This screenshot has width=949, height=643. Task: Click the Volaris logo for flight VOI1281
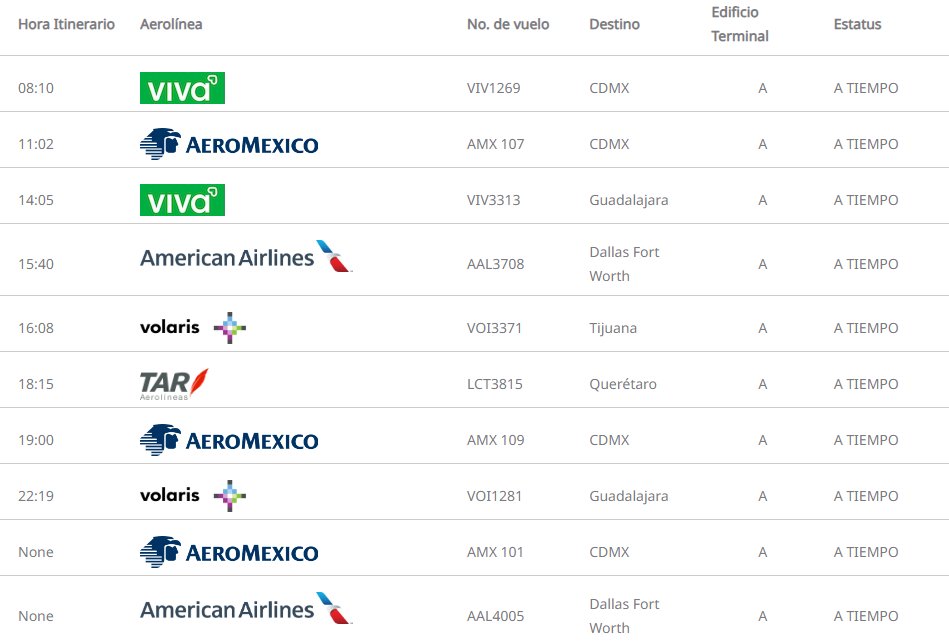[193, 496]
